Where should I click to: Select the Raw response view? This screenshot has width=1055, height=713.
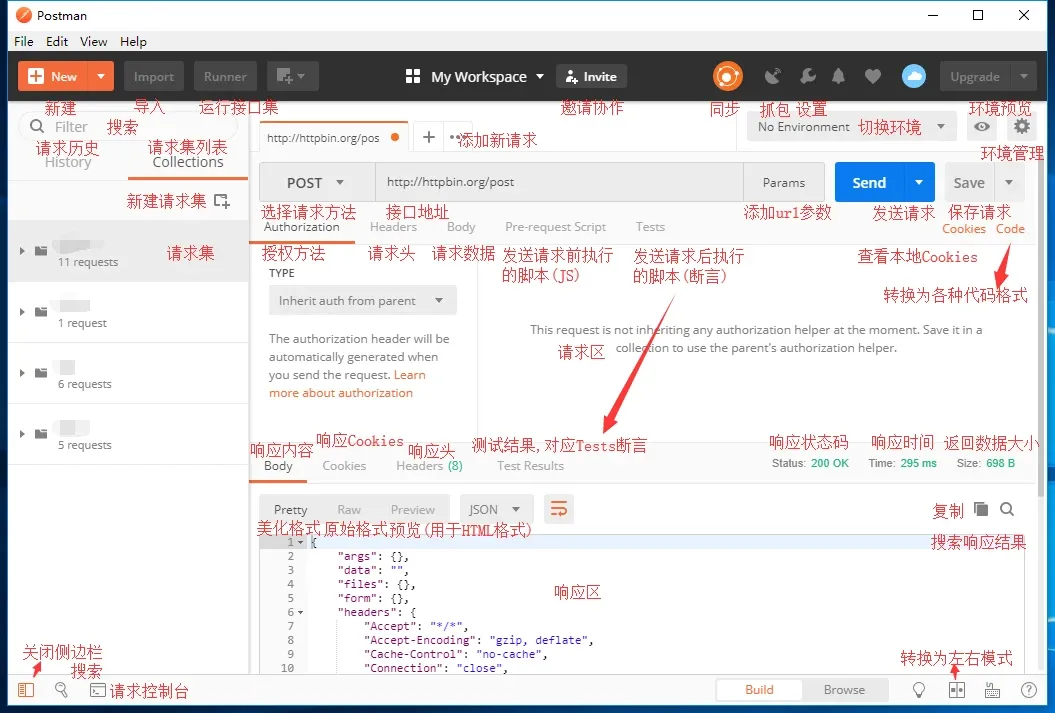[349, 509]
